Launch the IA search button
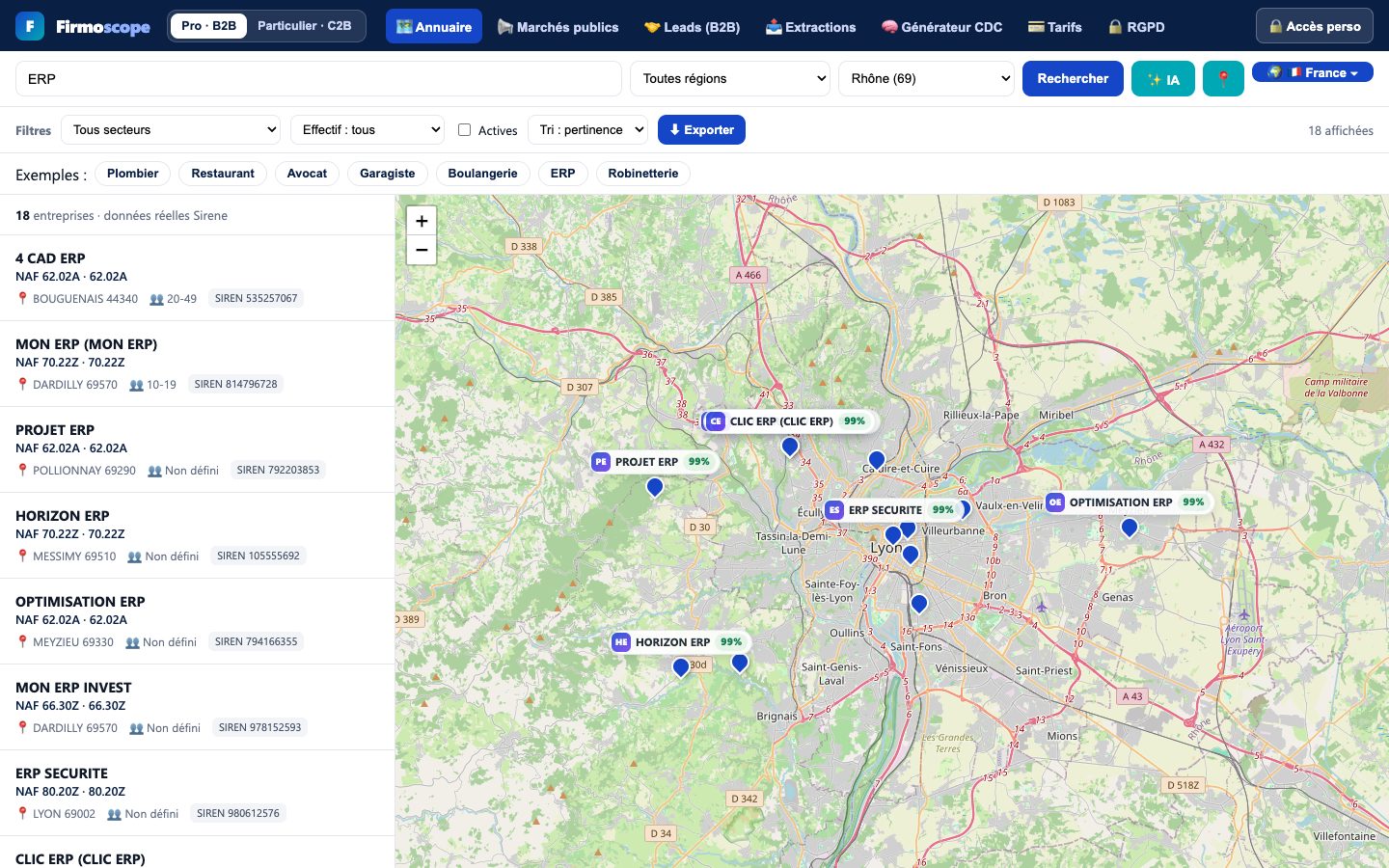This screenshot has width=1389, height=868. tap(1163, 79)
